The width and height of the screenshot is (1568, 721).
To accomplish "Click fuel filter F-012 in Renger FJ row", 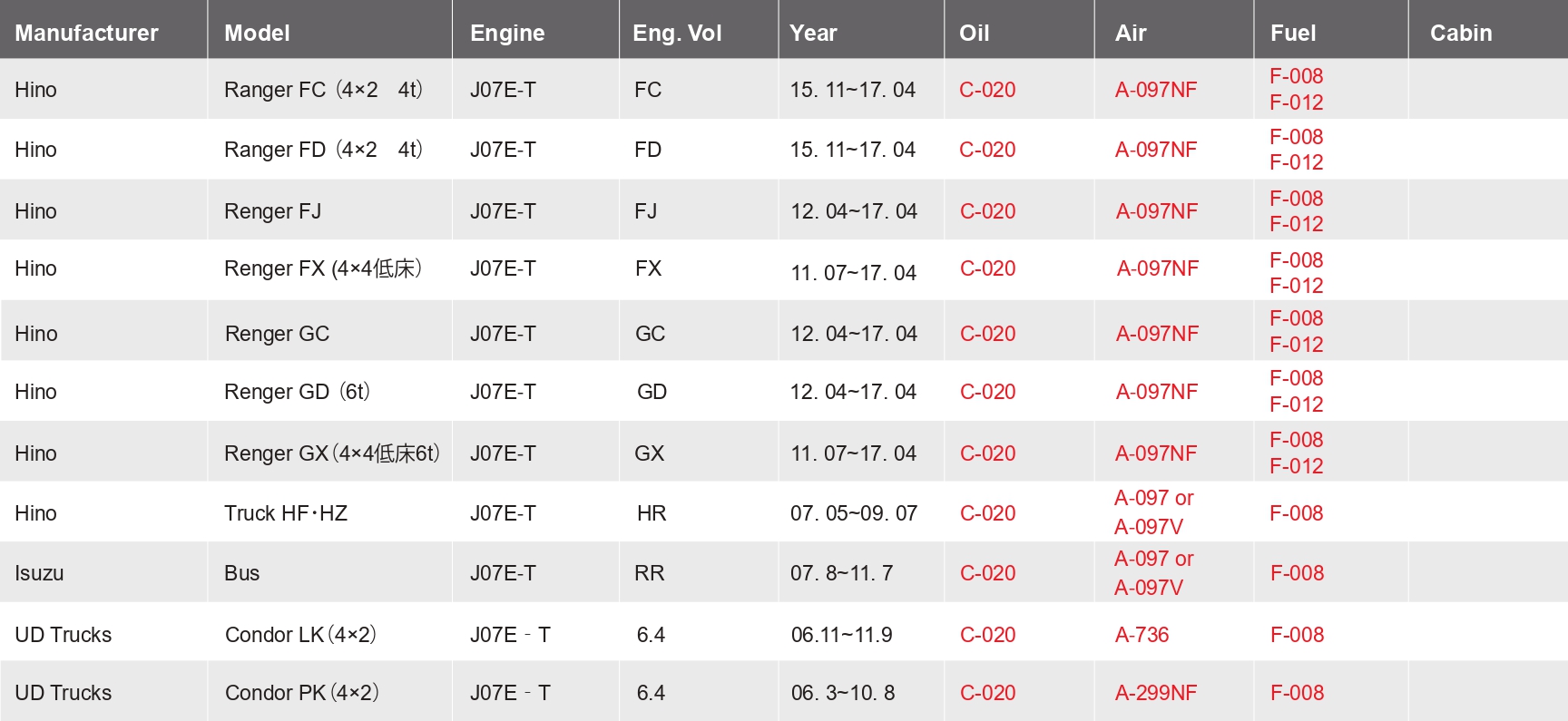I will [1296, 224].
